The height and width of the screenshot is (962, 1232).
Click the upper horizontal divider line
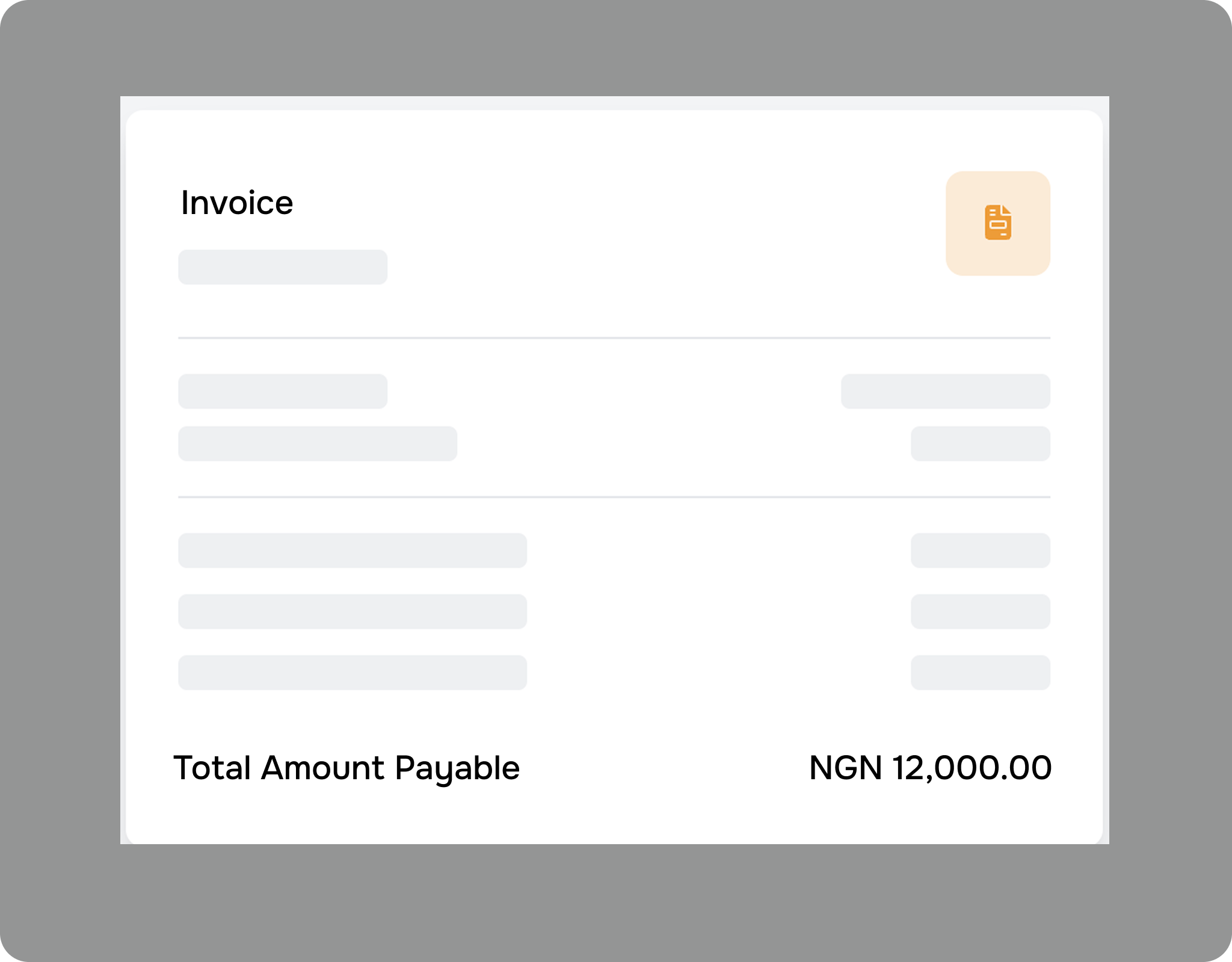coord(614,338)
